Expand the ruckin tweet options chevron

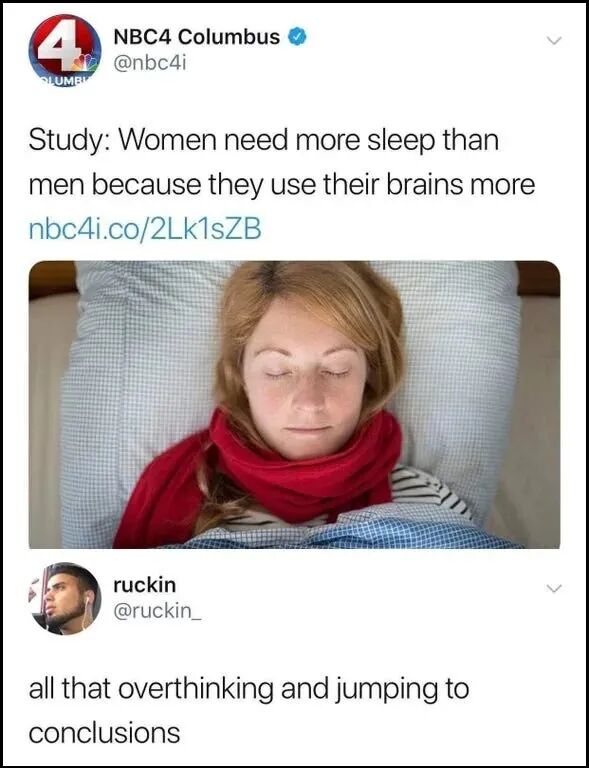click(x=554, y=588)
